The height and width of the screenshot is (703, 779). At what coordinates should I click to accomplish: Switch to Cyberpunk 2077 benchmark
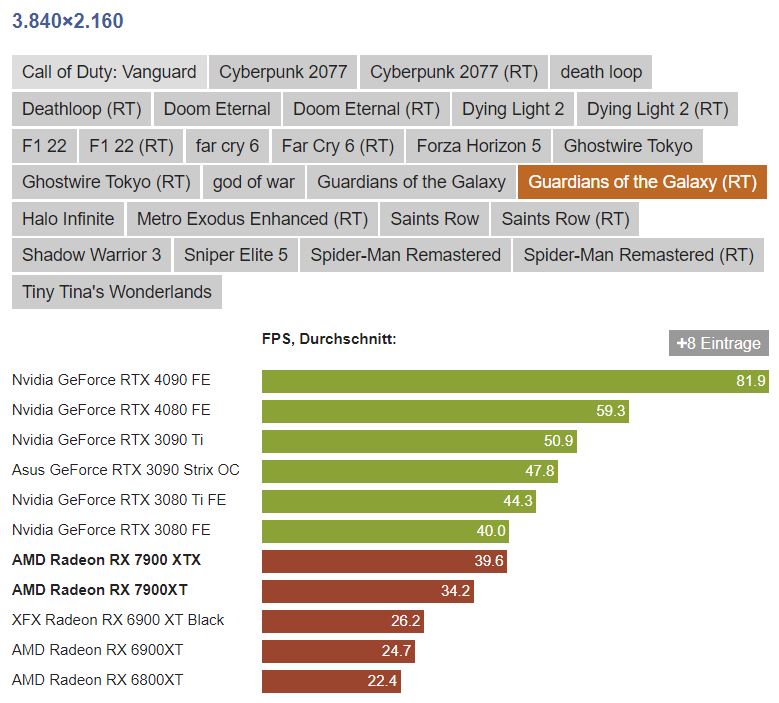pyautogui.click(x=283, y=72)
